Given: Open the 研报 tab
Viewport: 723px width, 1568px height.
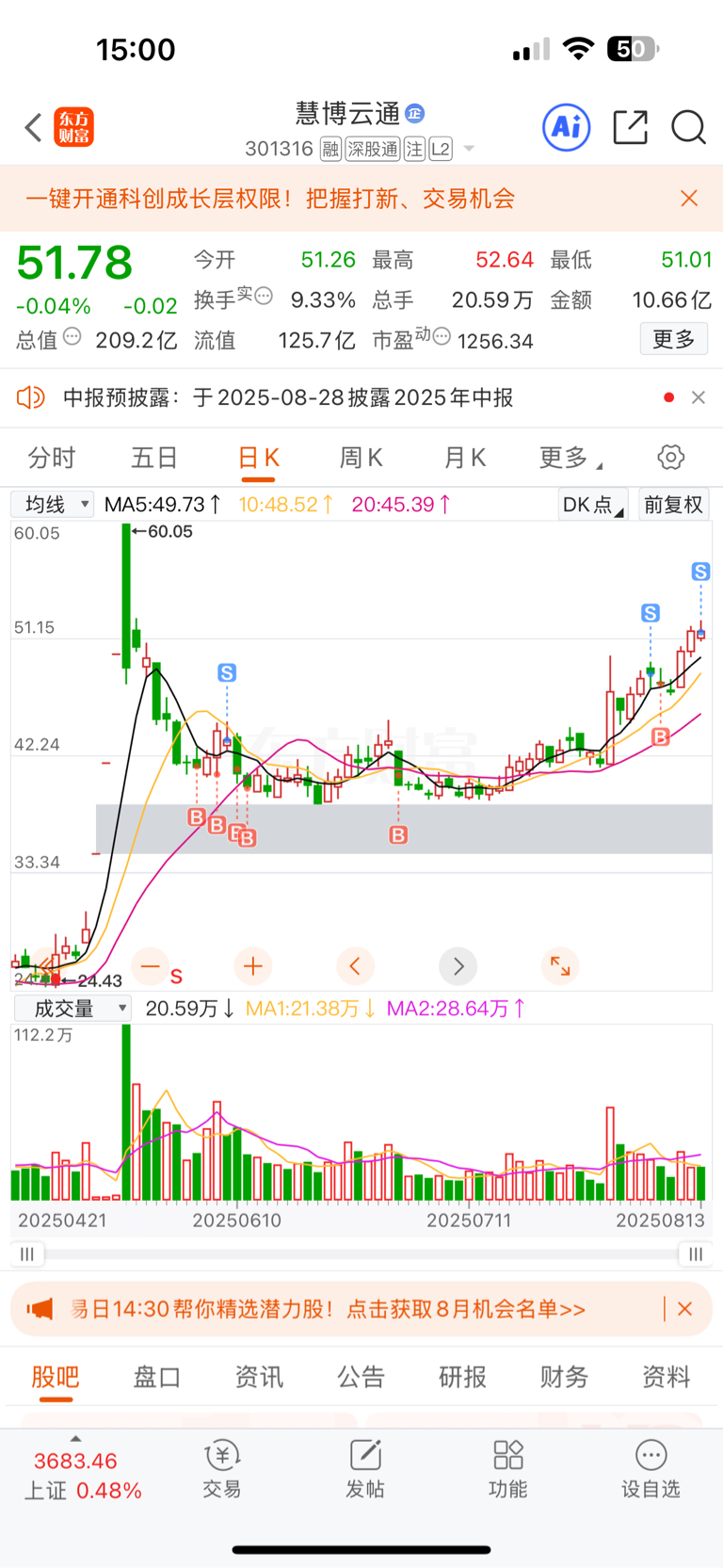Looking at the screenshot, I should (462, 1377).
